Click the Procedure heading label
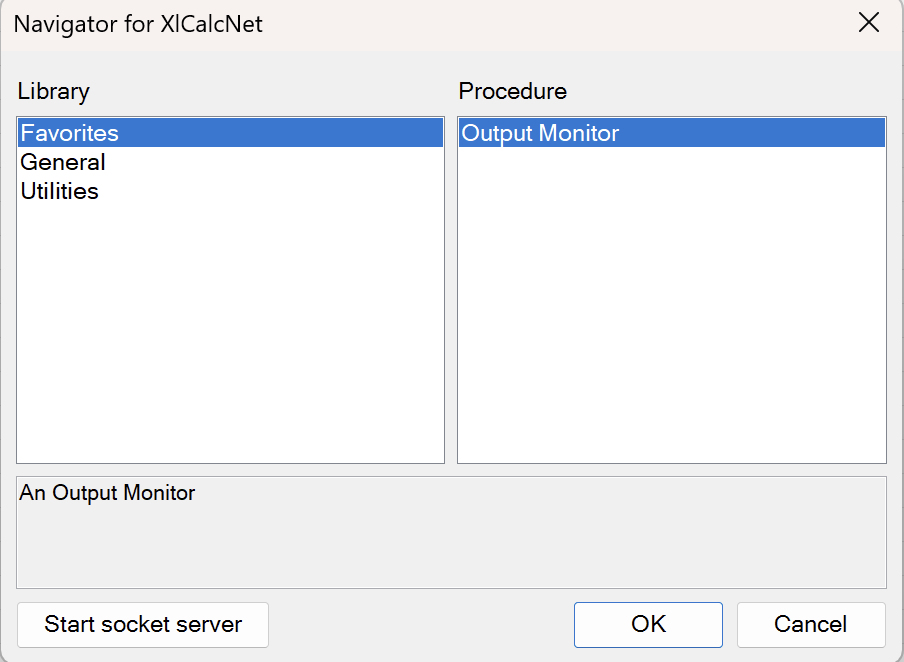This screenshot has width=904, height=662. (x=513, y=91)
